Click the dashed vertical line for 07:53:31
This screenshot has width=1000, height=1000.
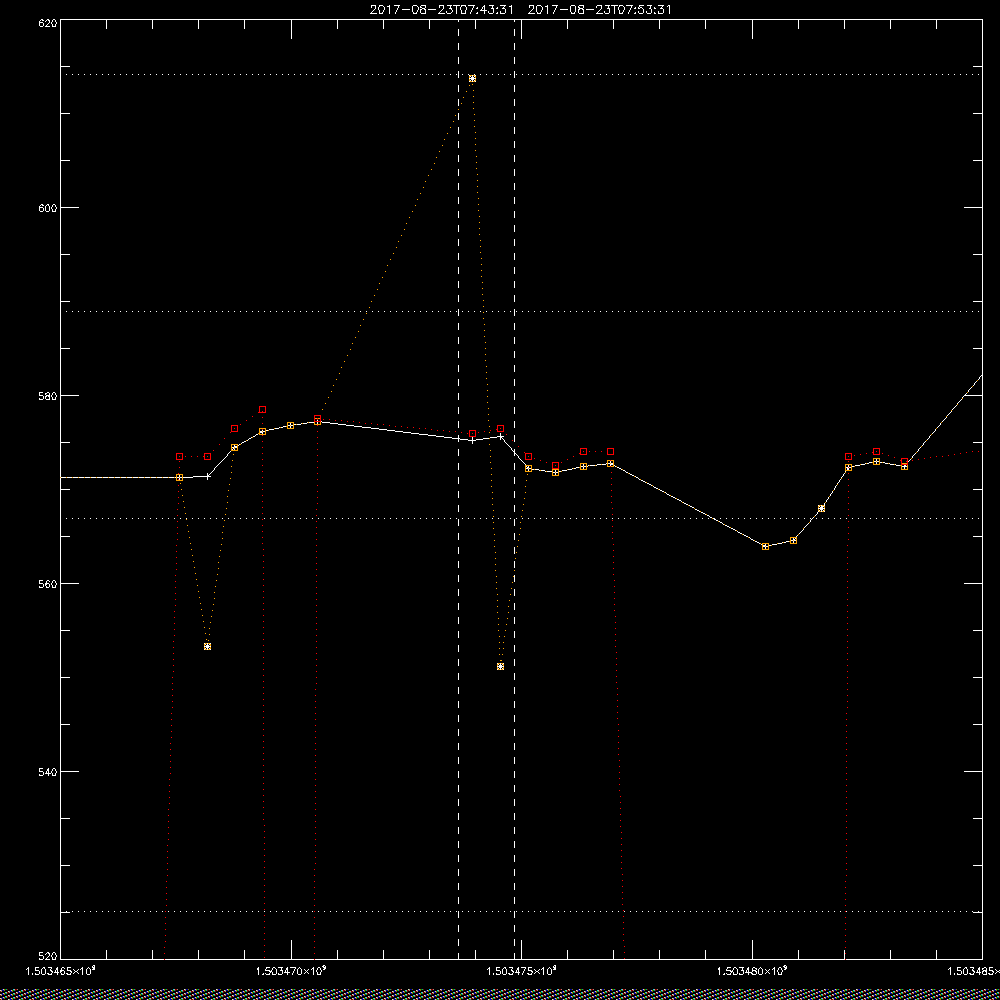click(515, 489)
